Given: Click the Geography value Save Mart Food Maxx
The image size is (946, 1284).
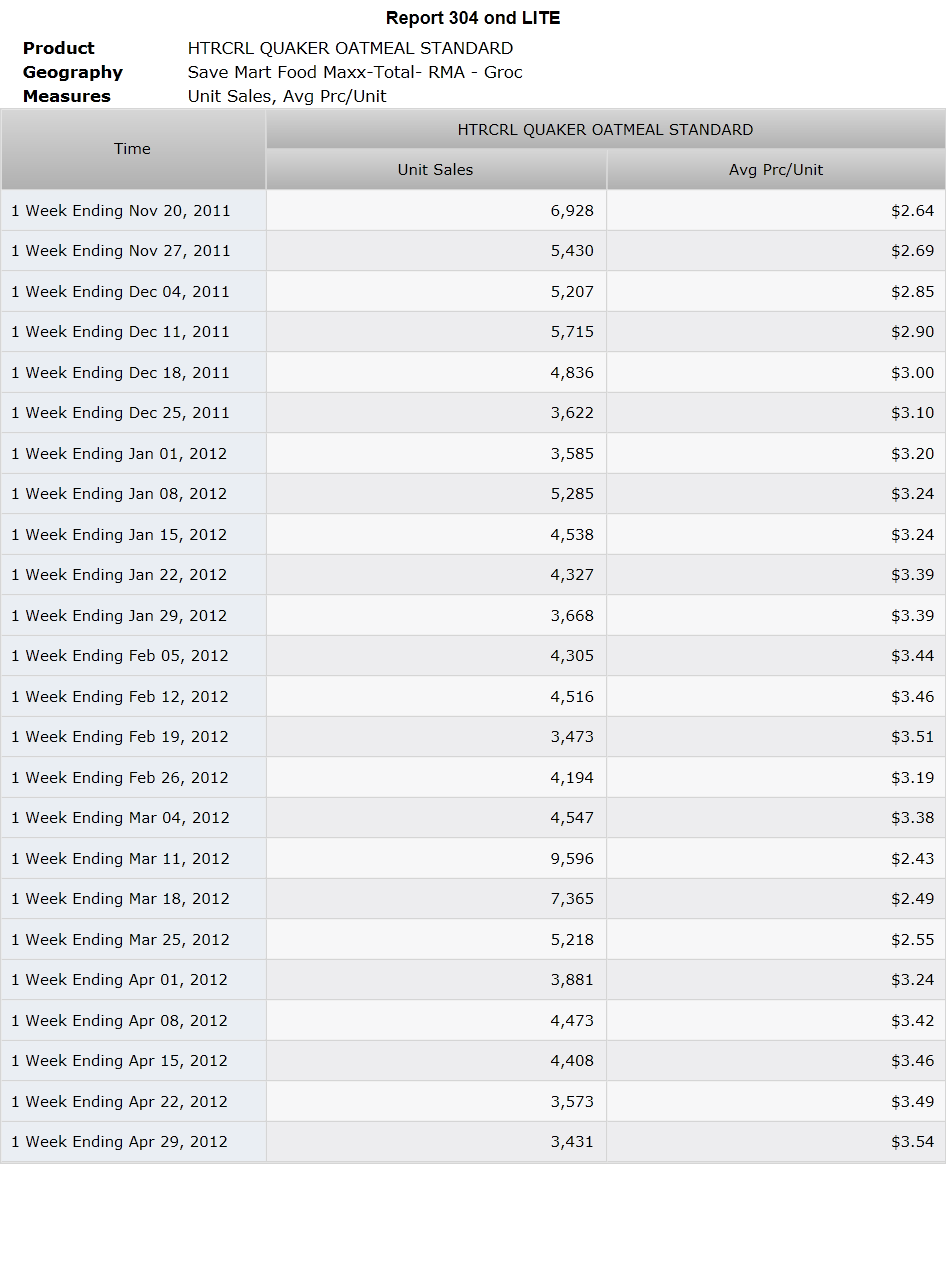Looking at the screenshot, I should [355, 72].
